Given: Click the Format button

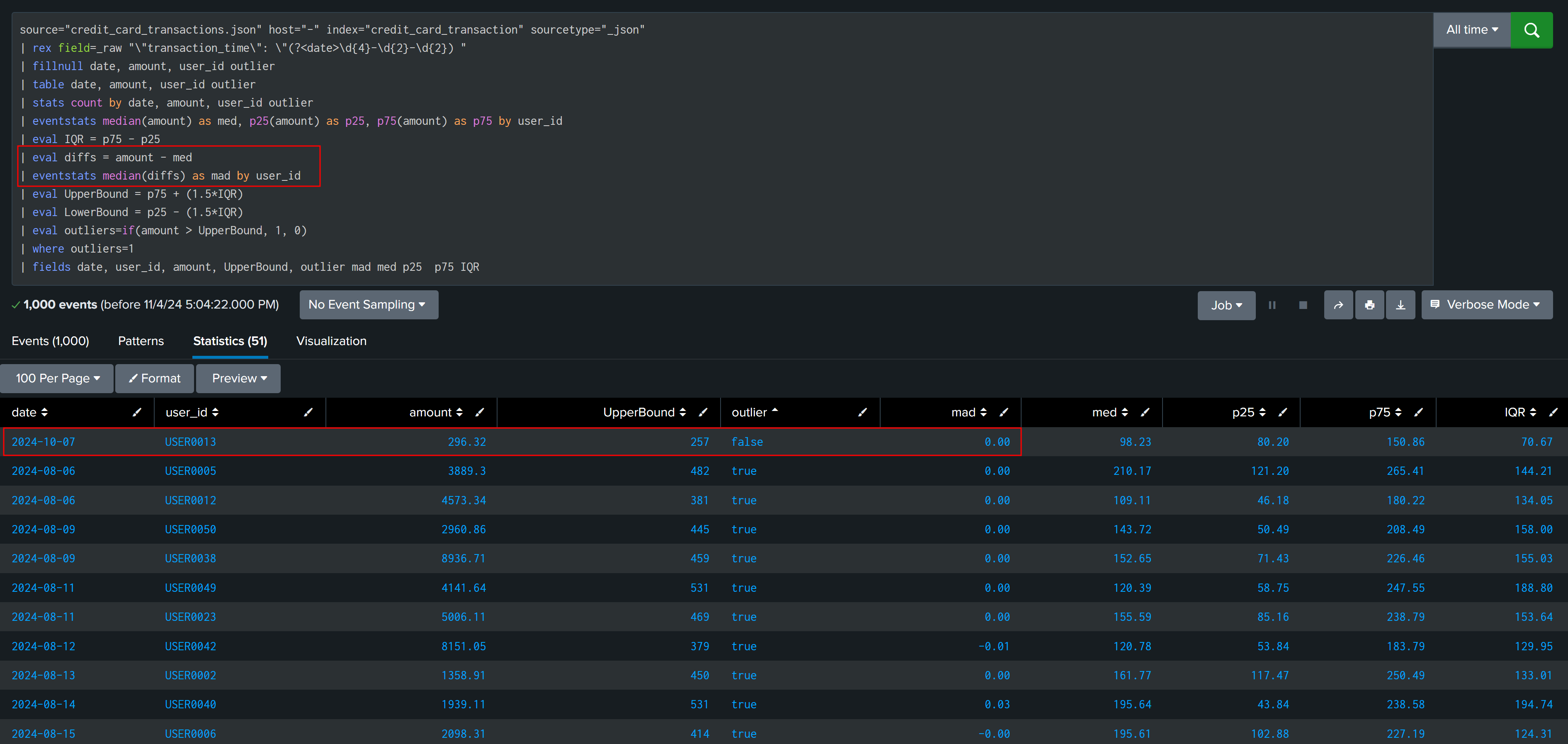Looking at the screenshot, I should (x=155, y=378).
